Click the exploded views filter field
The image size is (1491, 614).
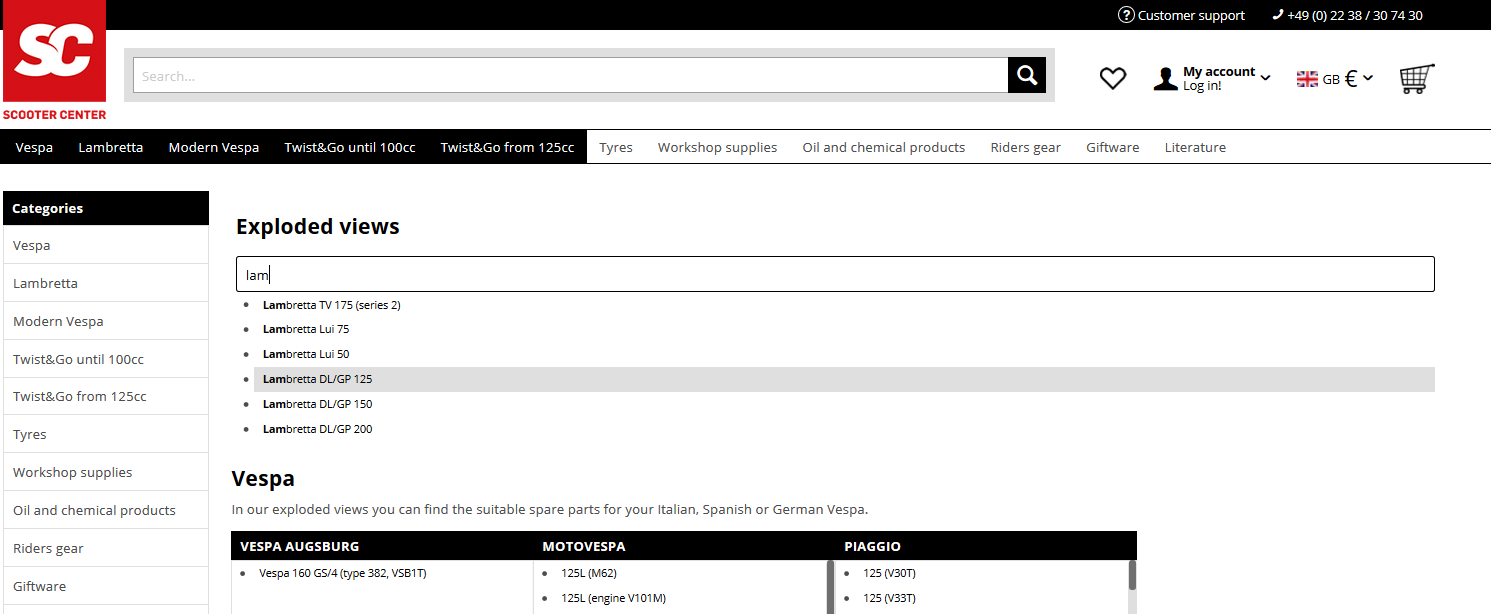[835, 274]
